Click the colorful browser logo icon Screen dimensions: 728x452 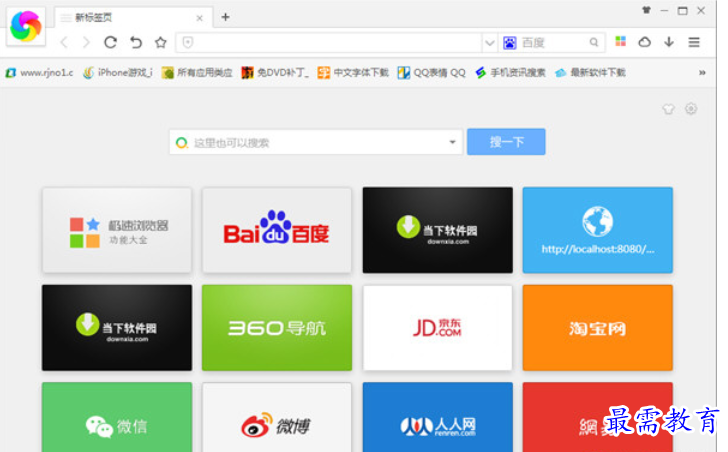26,26
